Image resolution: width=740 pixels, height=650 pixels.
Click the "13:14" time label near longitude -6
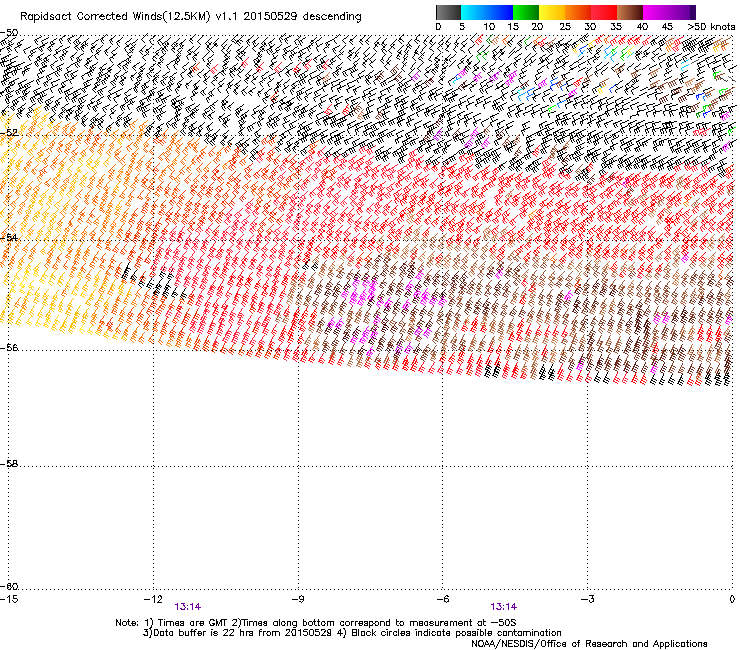pos(503,607)
